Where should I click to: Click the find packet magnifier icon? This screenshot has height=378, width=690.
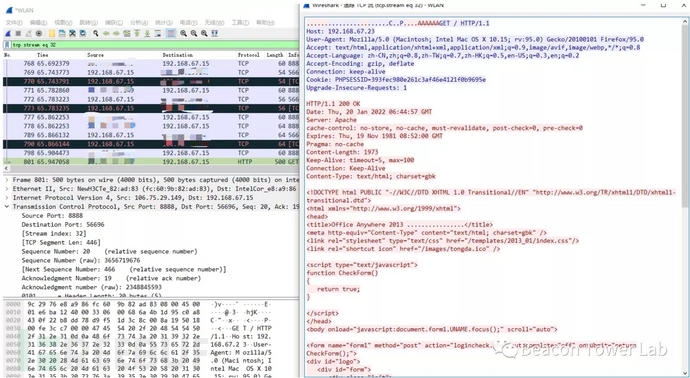95,33
